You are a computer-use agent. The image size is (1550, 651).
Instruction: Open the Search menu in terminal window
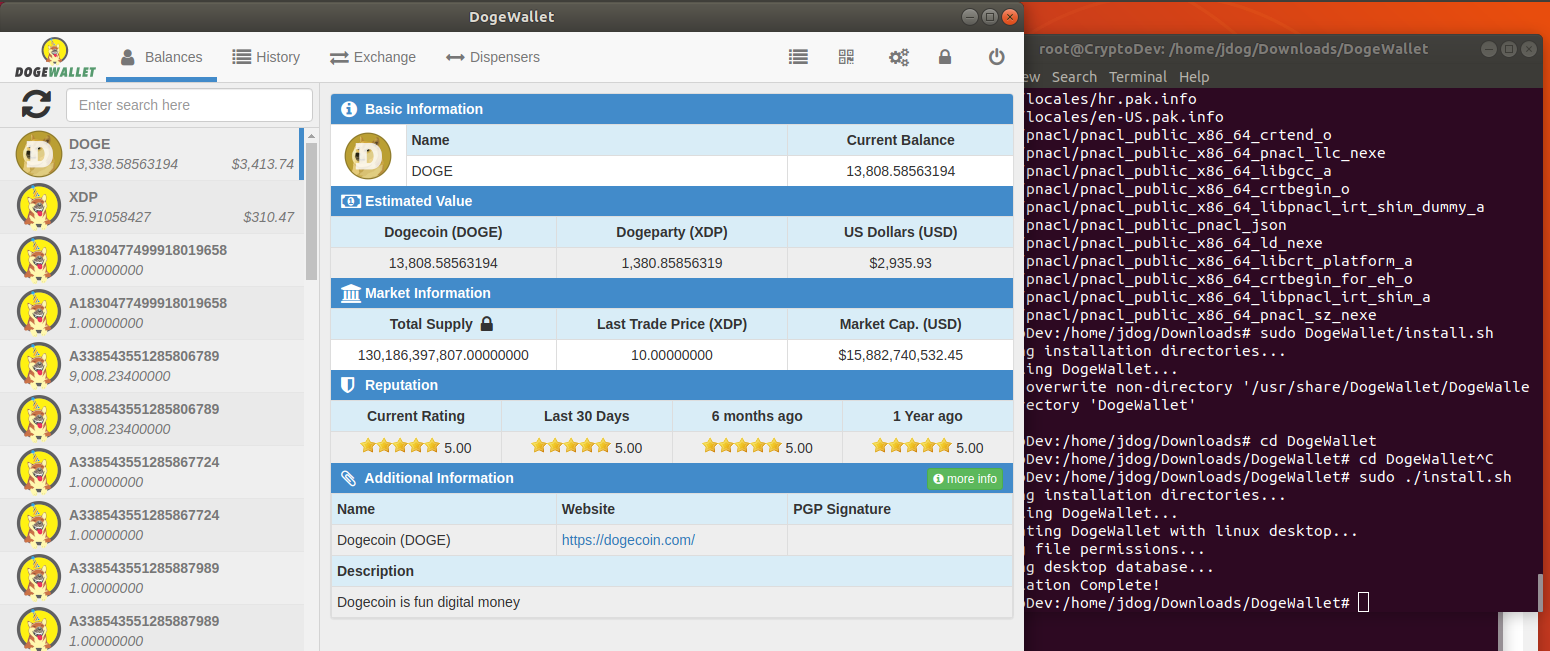click(x=1074, y=77)
